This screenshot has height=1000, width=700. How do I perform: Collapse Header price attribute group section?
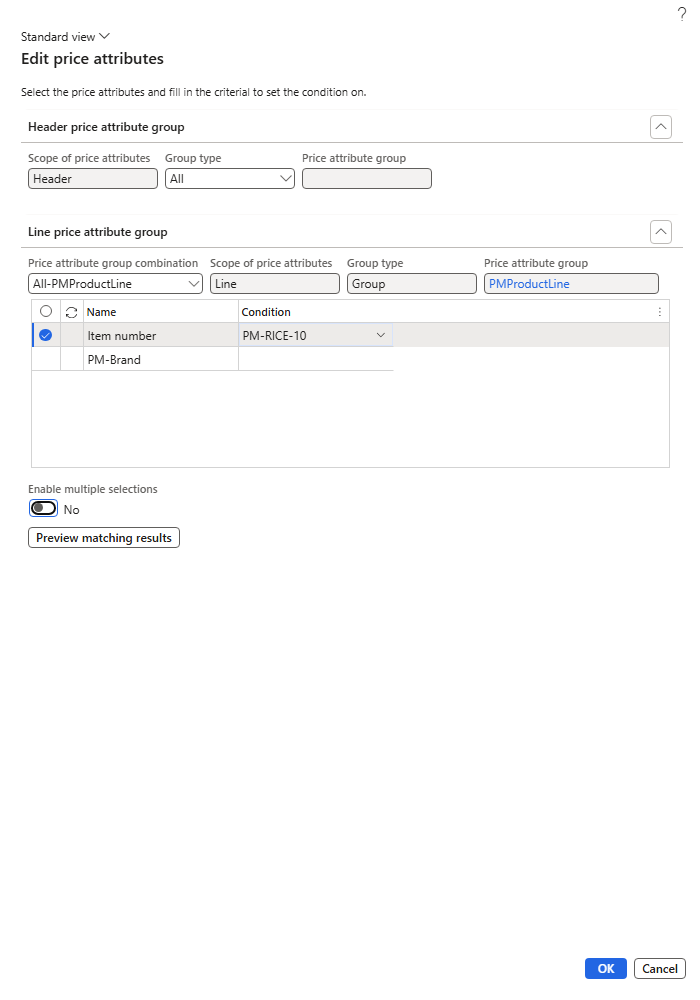coord(660,127)
